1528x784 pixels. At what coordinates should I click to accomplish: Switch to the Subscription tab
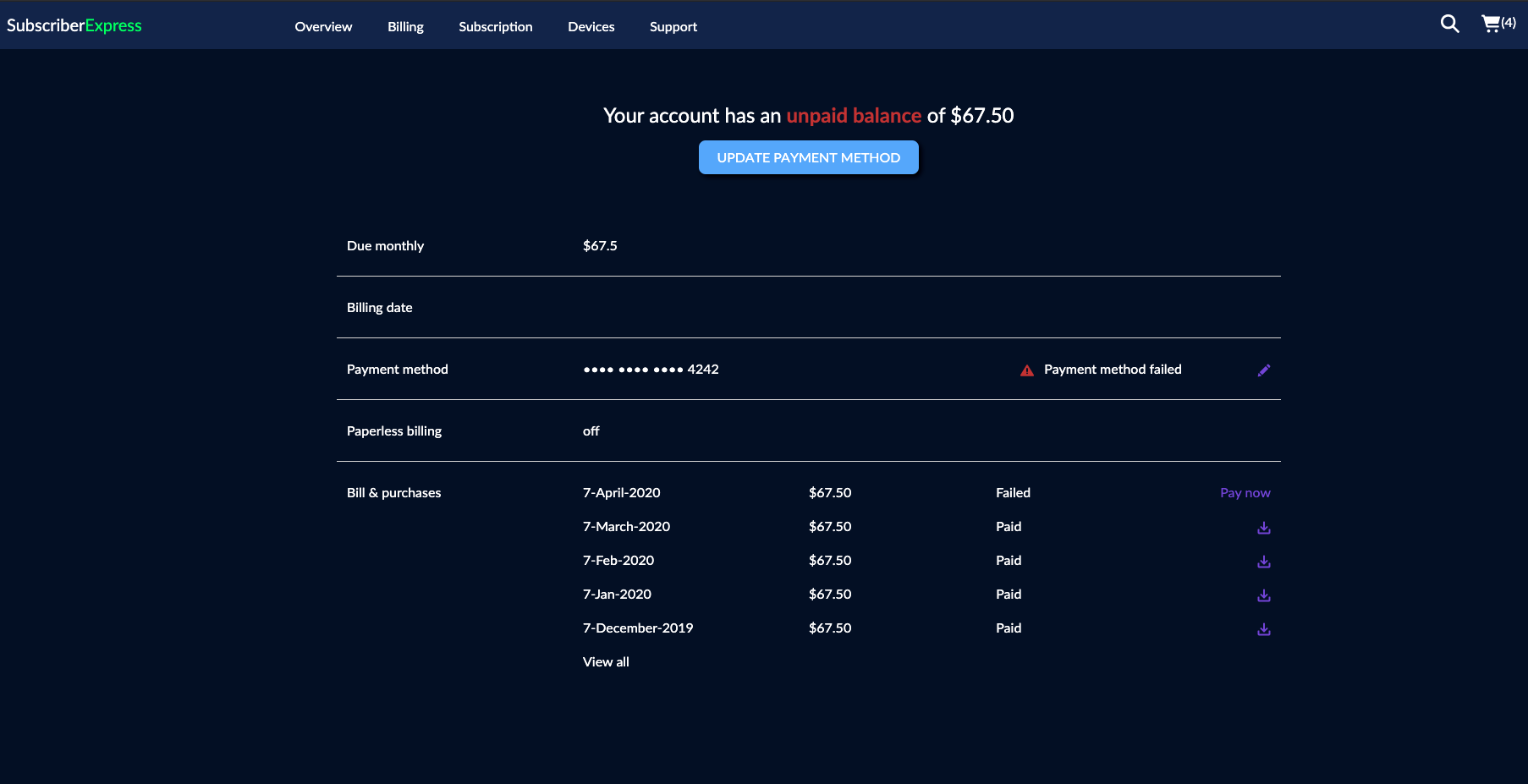pos(495,26)
